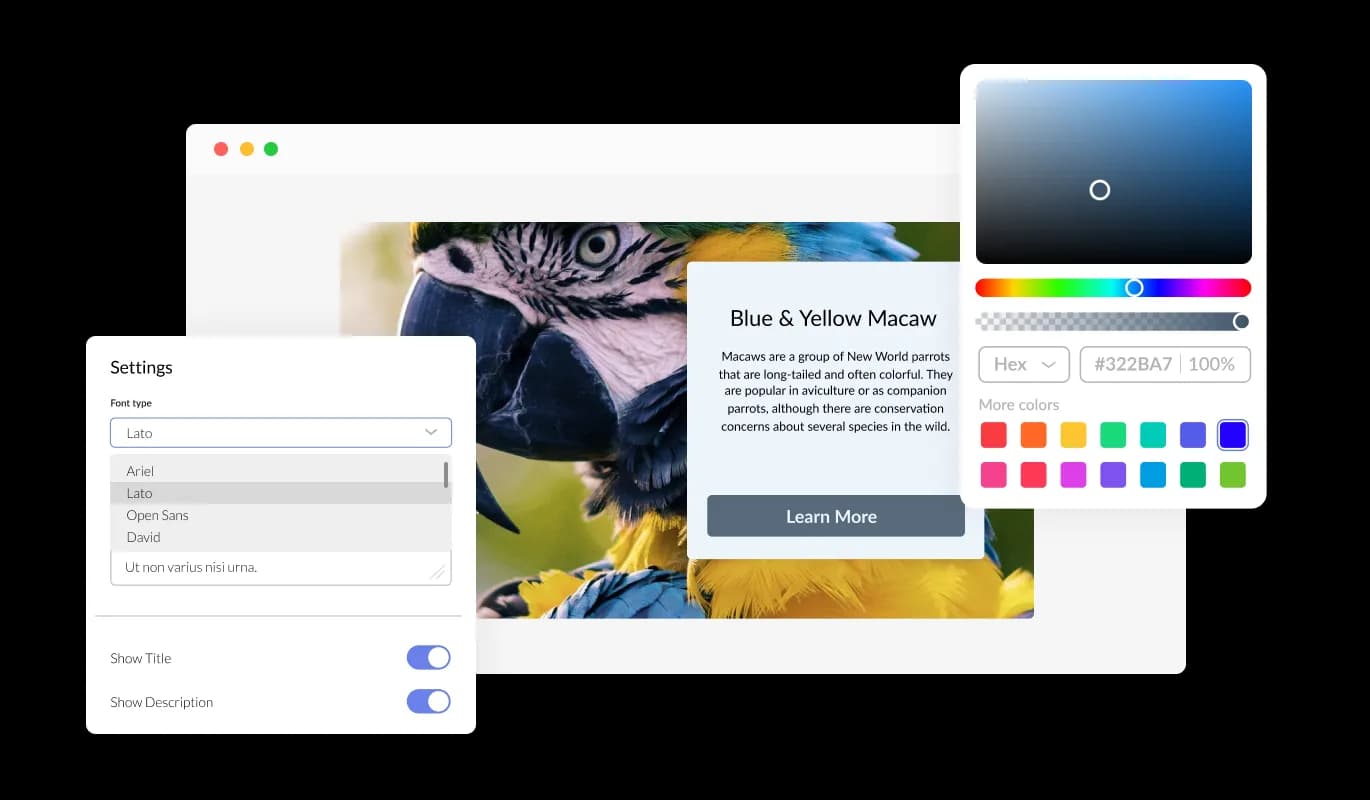This screenshot has height=800, width=1370.
Task: Pick David from the font options
Action: [143, 537]
